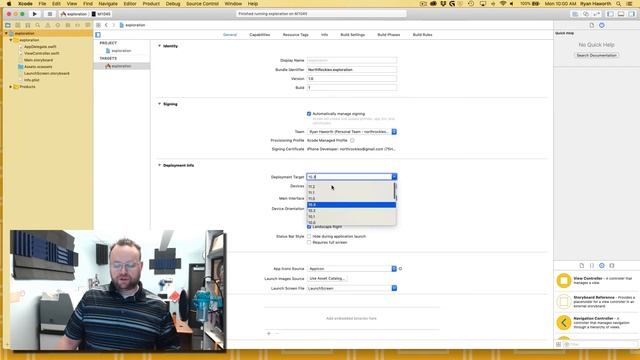640x360 pixels.
Task: Open the Symbol navigator
Action: tap(28, 25)
